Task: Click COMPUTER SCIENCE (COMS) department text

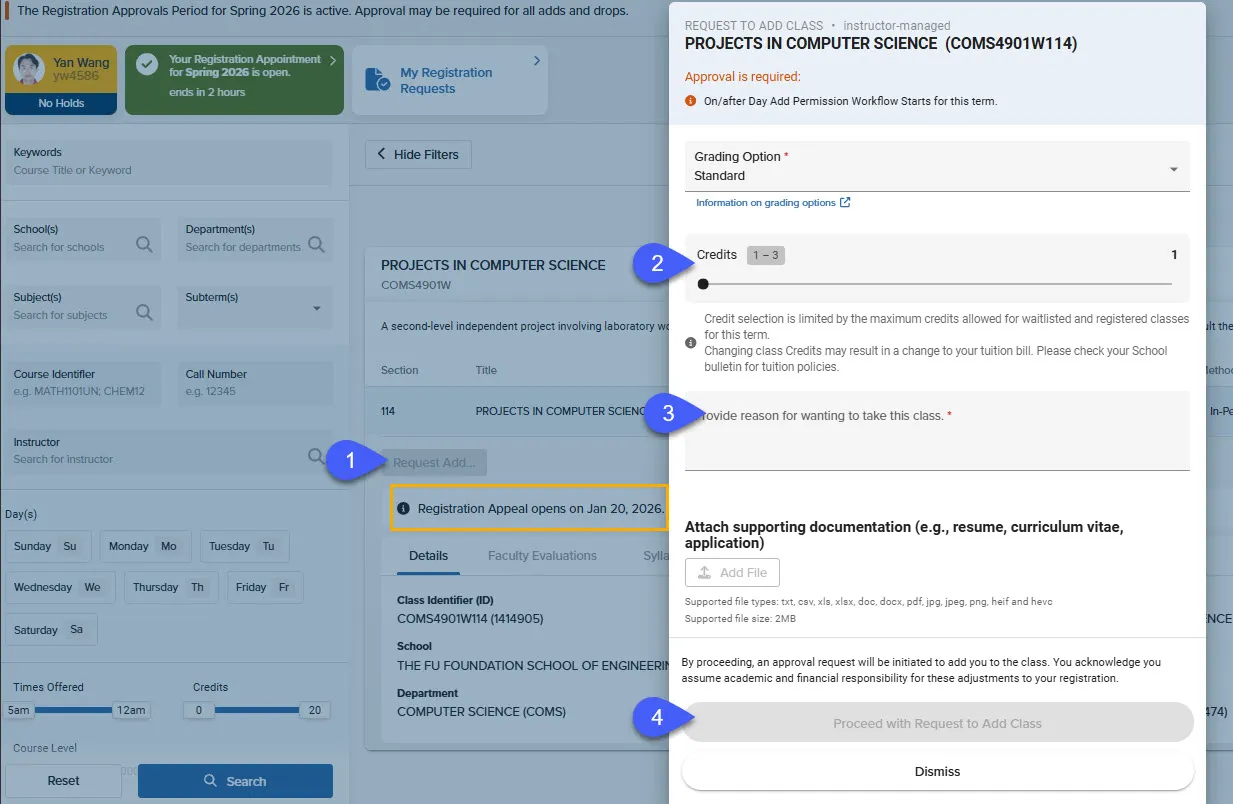Action: 481,712
